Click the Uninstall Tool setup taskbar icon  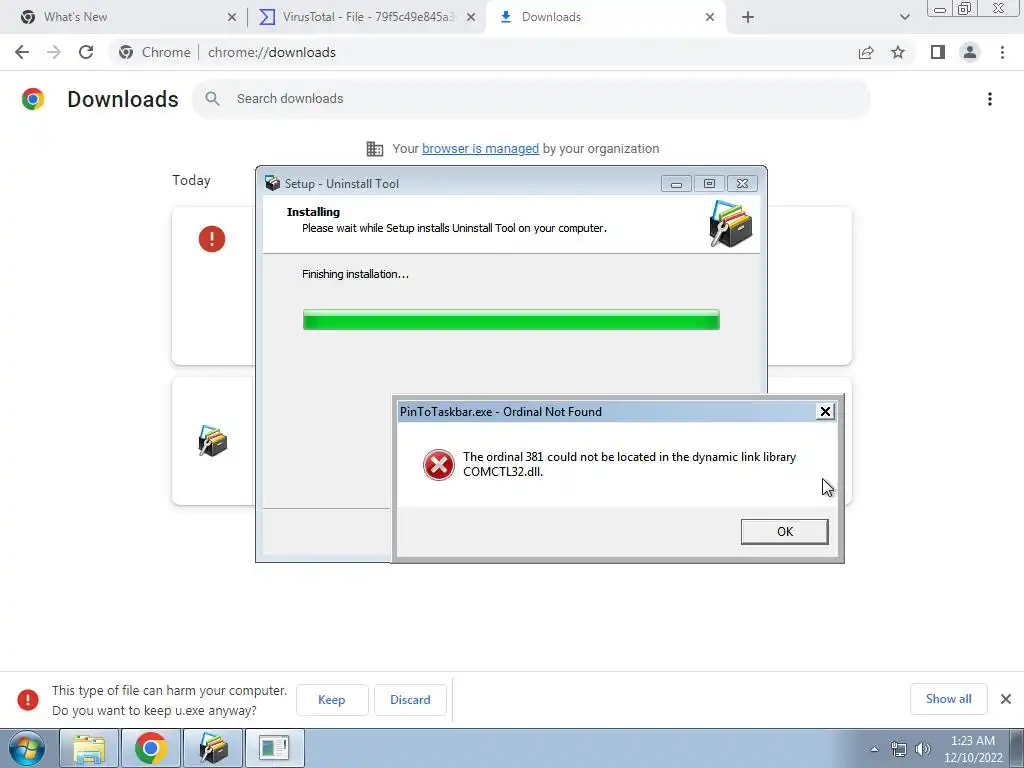pyautogui.click(x=213, y=748)
